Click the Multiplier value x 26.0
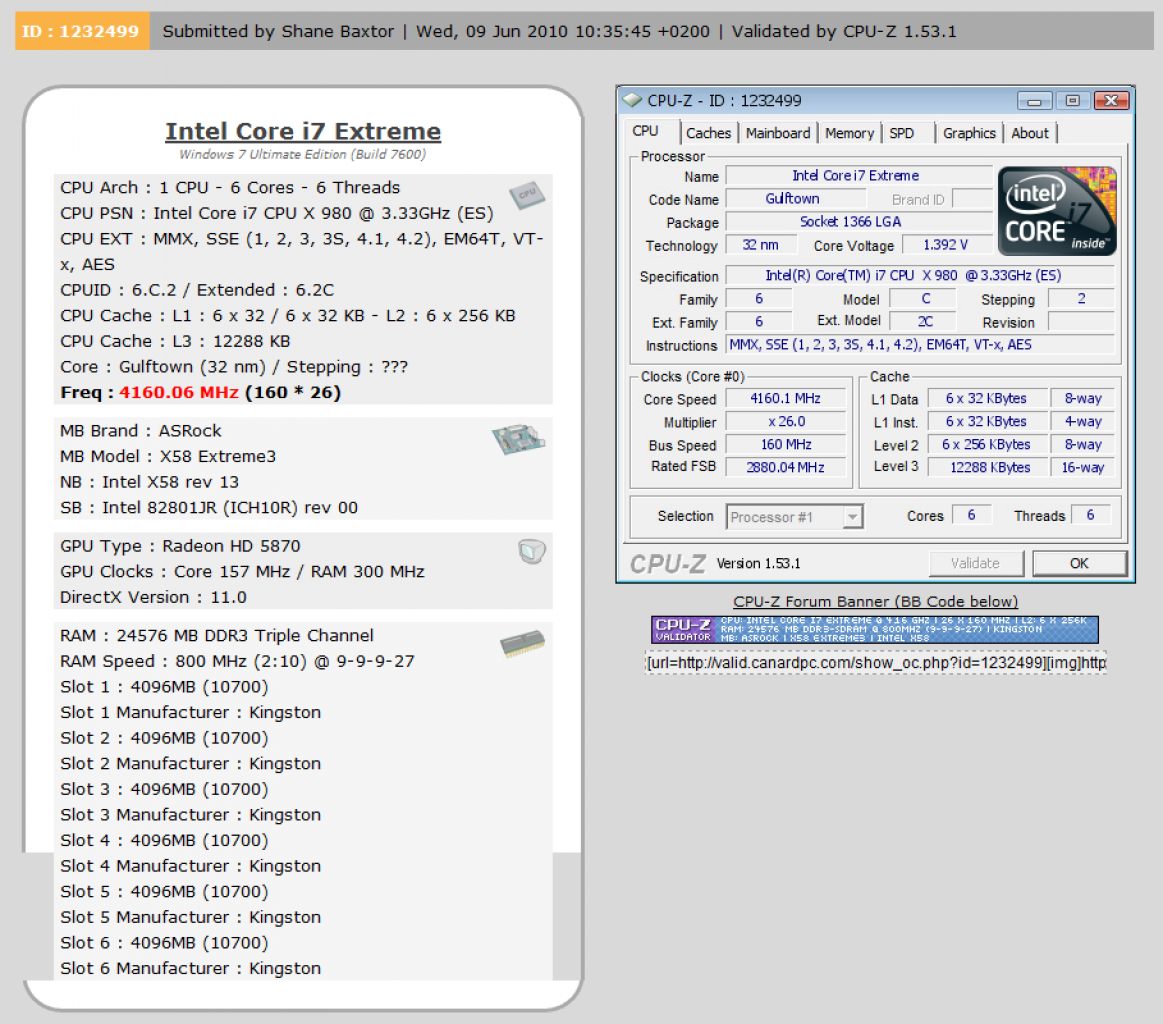The height and width of the screenshot is (1024, 1163). [785, 421]
